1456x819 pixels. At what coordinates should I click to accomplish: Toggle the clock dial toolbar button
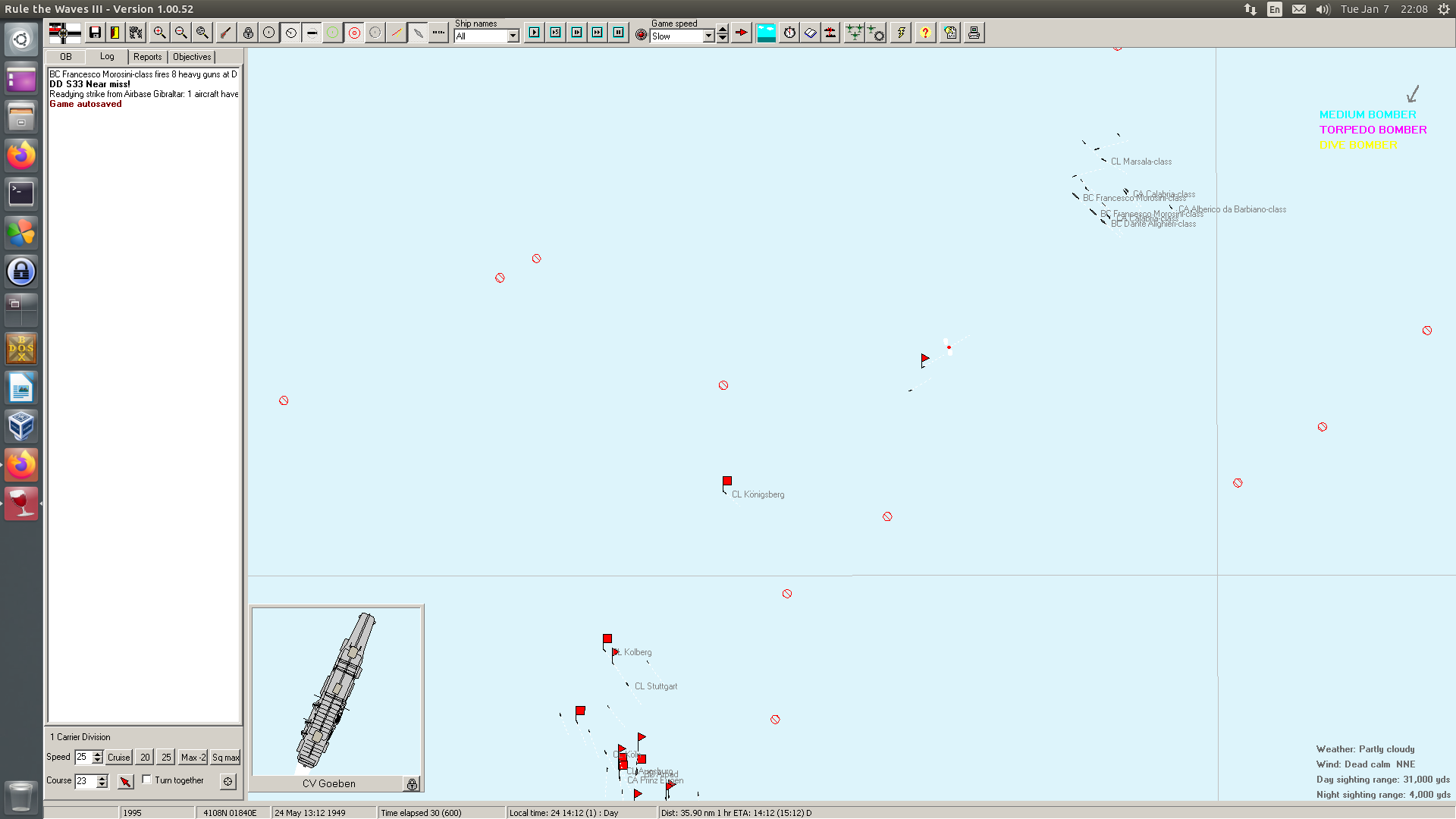290,33
